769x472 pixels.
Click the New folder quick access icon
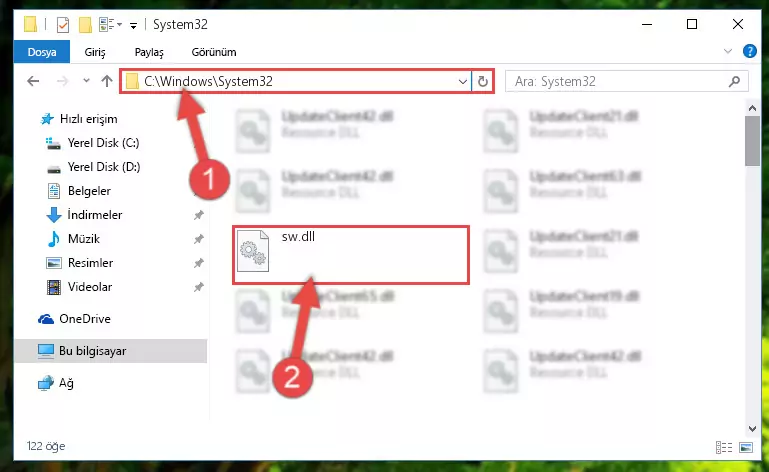(x=85, y=25)
